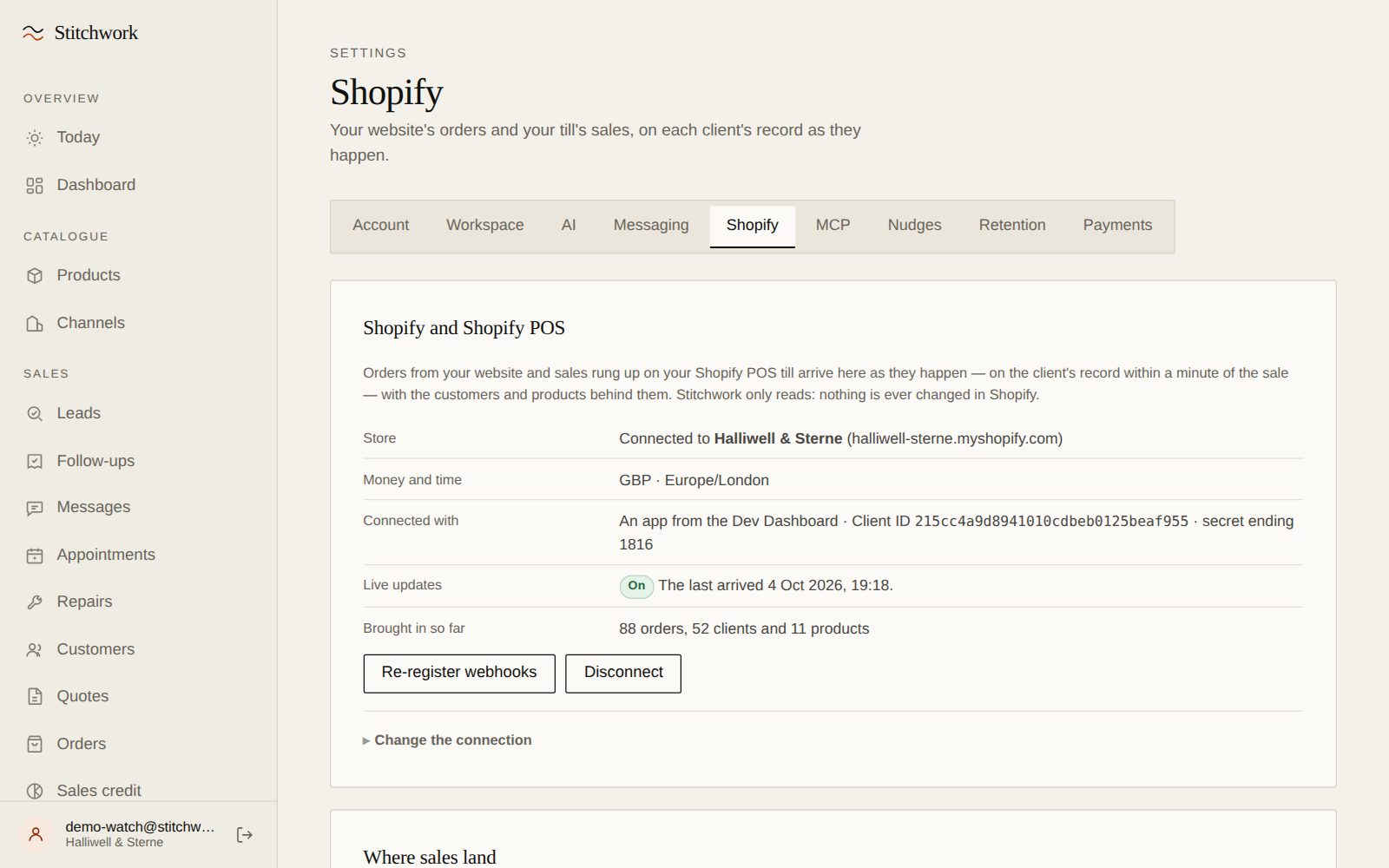Expand Change the connection section
The image size is (1389, 868).
[x=447, y=740]
